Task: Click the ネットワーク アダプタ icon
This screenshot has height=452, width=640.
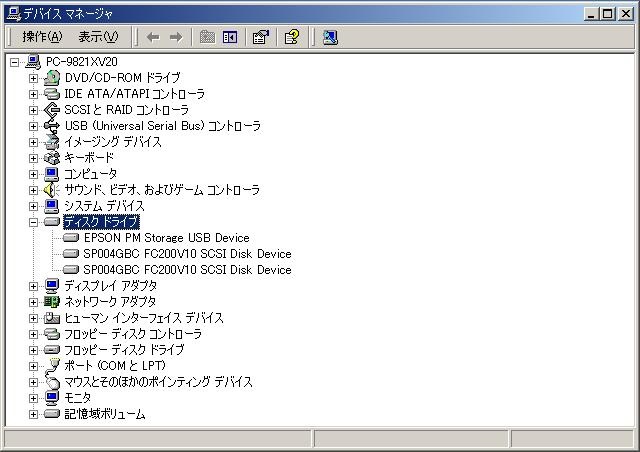Action: click(x=52, y=302)
